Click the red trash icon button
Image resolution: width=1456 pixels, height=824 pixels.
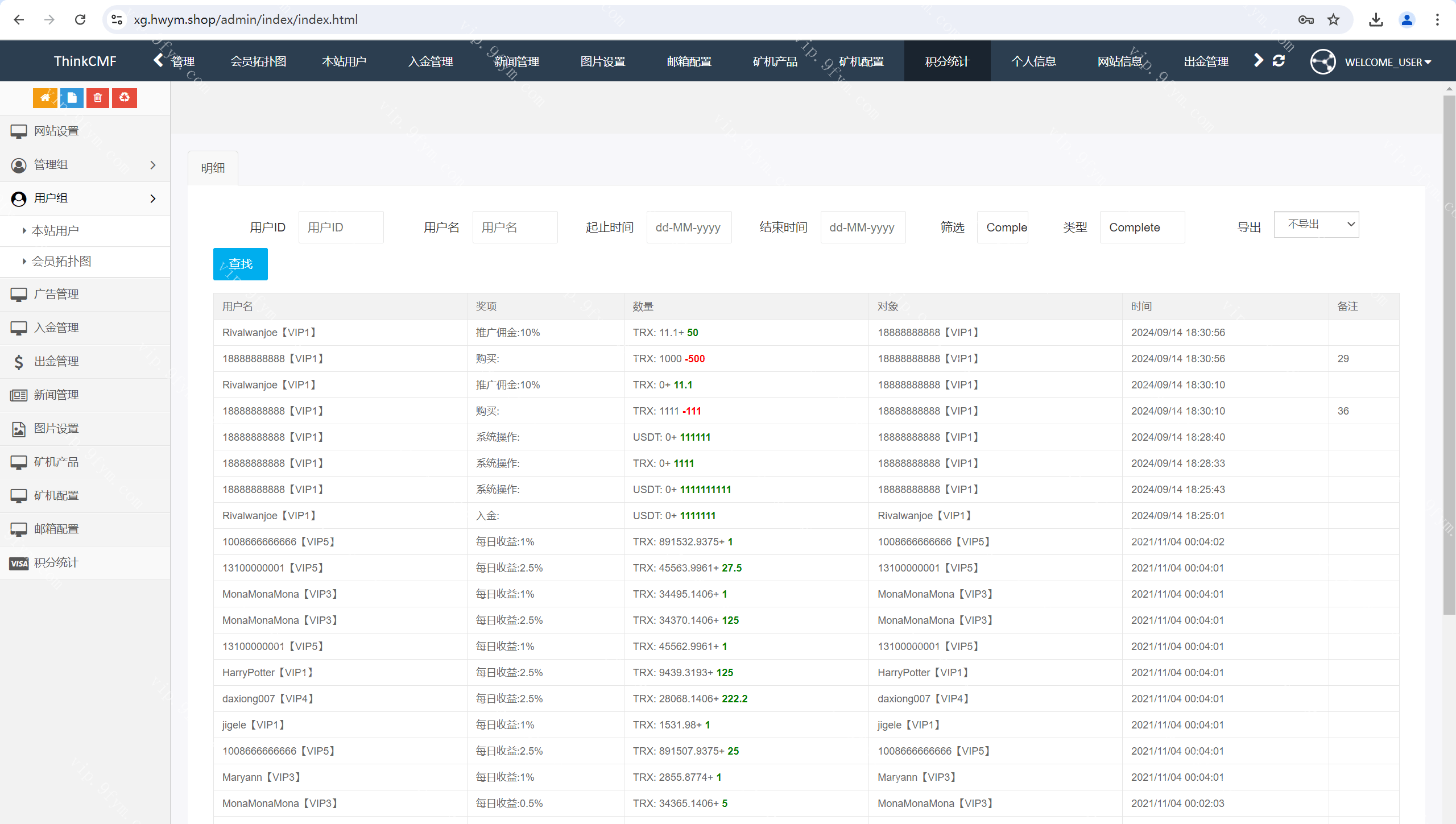[x=98, y=98]
